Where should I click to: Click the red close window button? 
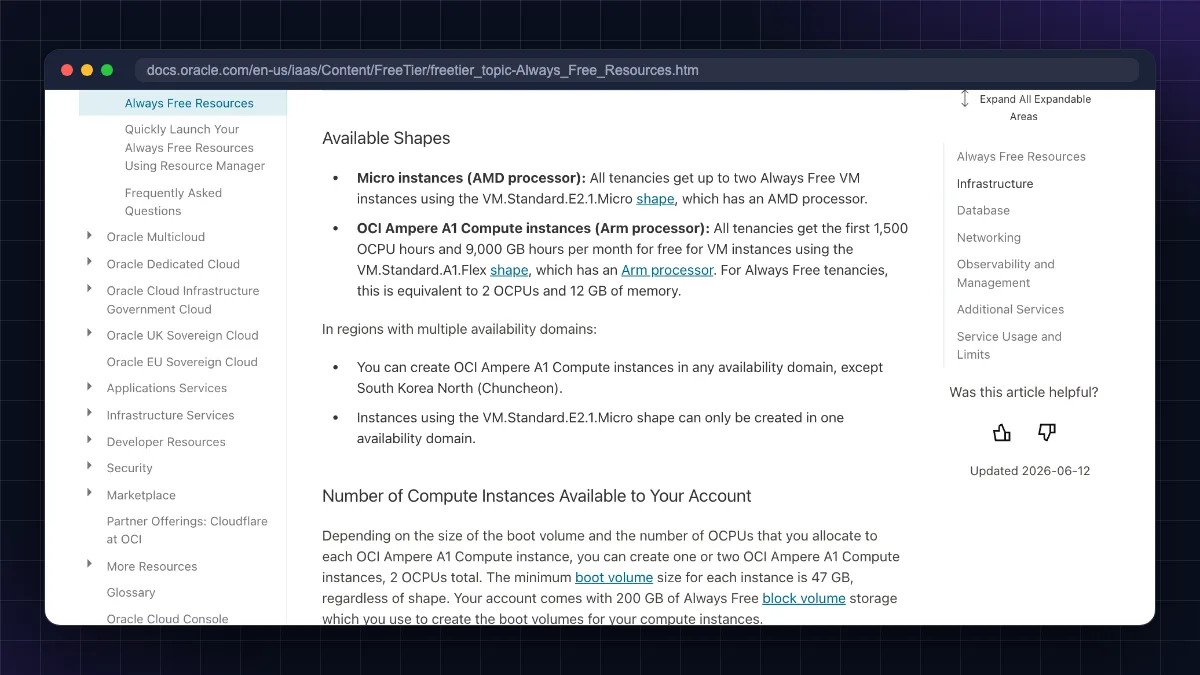(x=67, y=70)
